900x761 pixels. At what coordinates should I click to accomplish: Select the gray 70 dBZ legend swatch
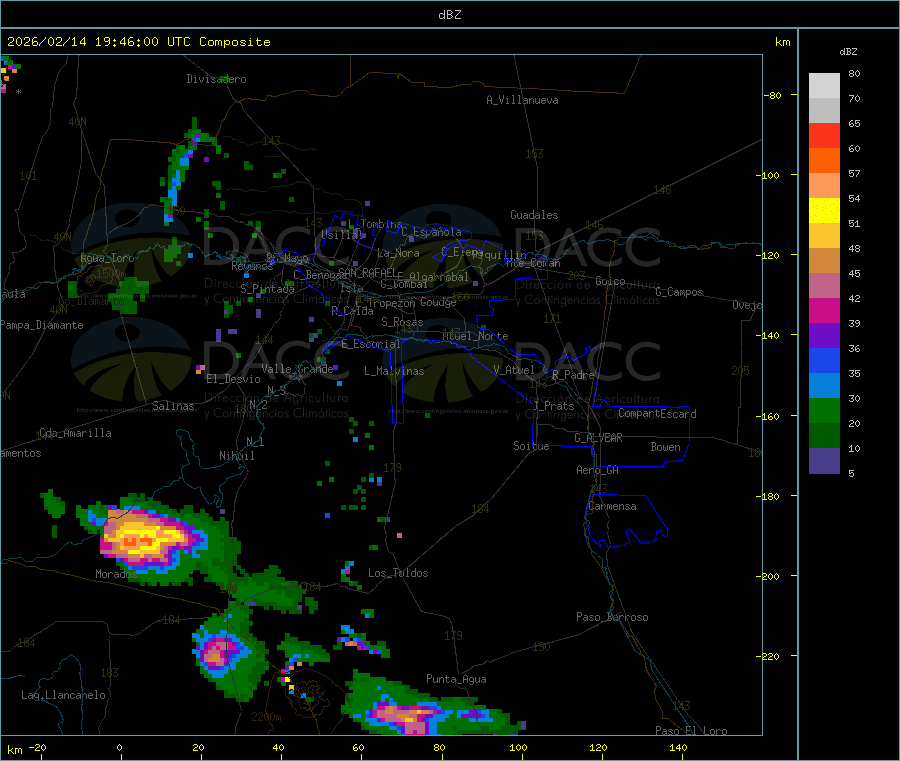[x=824, y=111]
